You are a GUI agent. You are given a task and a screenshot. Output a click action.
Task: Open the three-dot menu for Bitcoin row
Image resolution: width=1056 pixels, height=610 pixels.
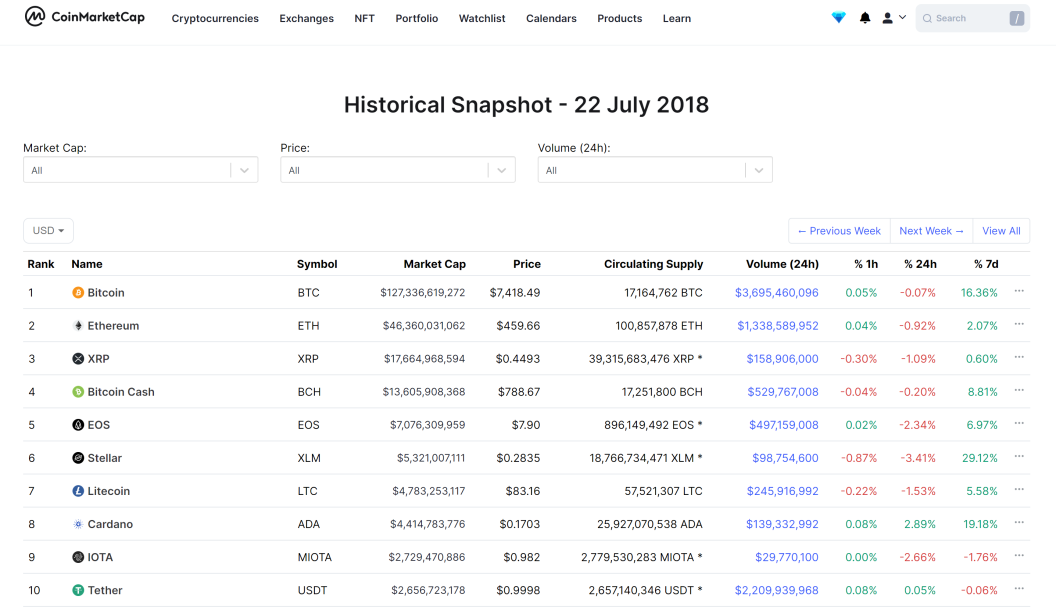(1019, 292)
